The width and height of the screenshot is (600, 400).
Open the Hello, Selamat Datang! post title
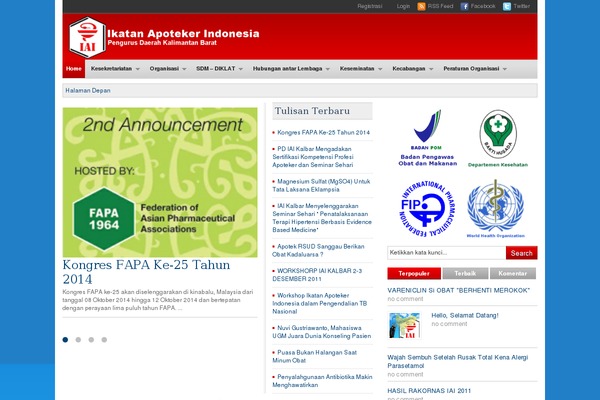465,315
